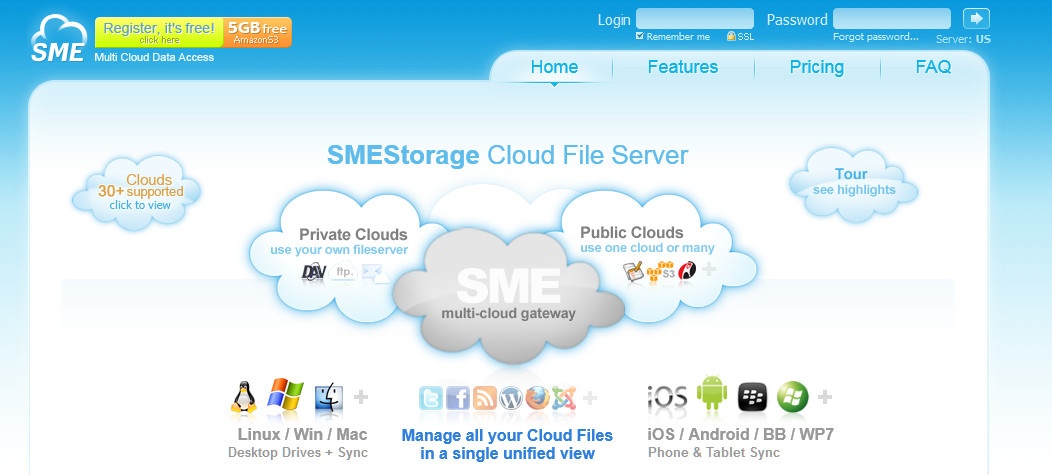
Task: Click iOS / Android / BB / WP7 text
Action: [740, 434]
